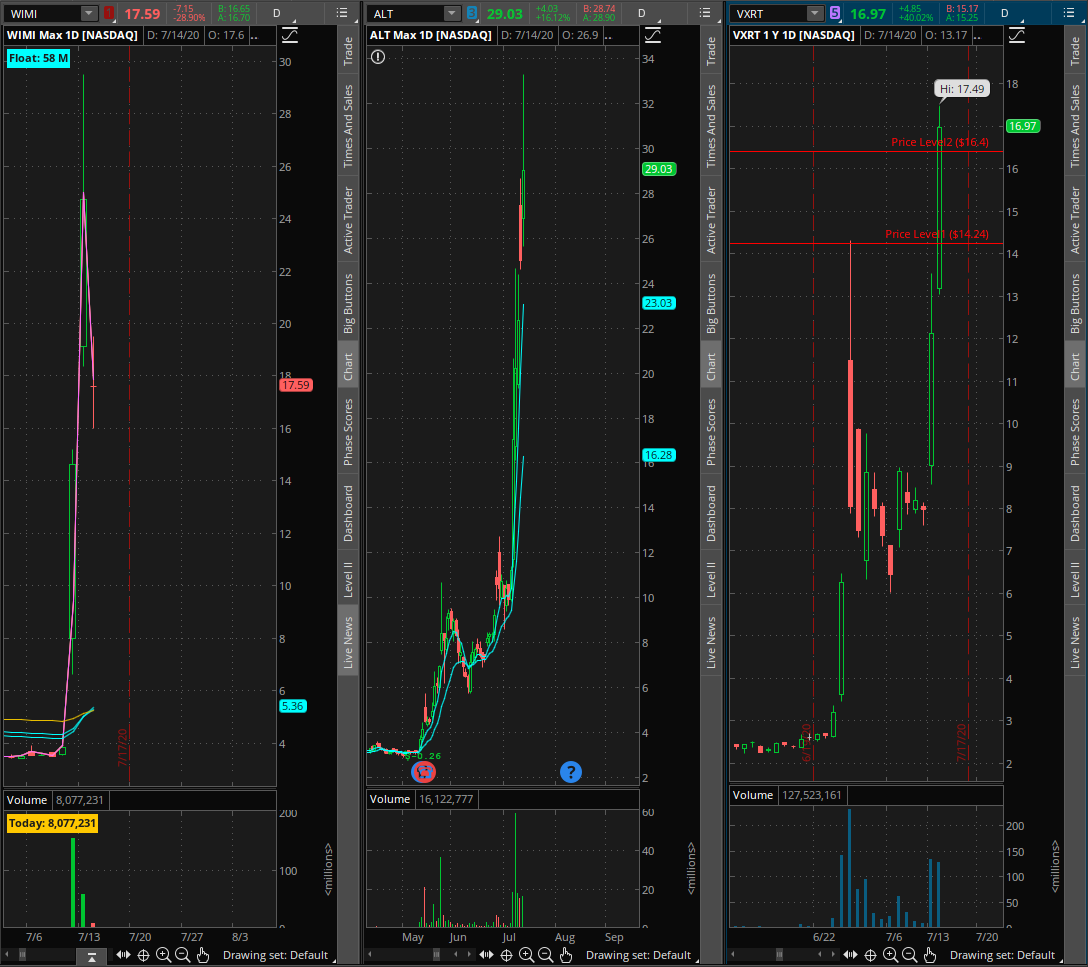
Task: Select the pointing hand tool under VXRT chart
Action: click(x=929, y=955)
